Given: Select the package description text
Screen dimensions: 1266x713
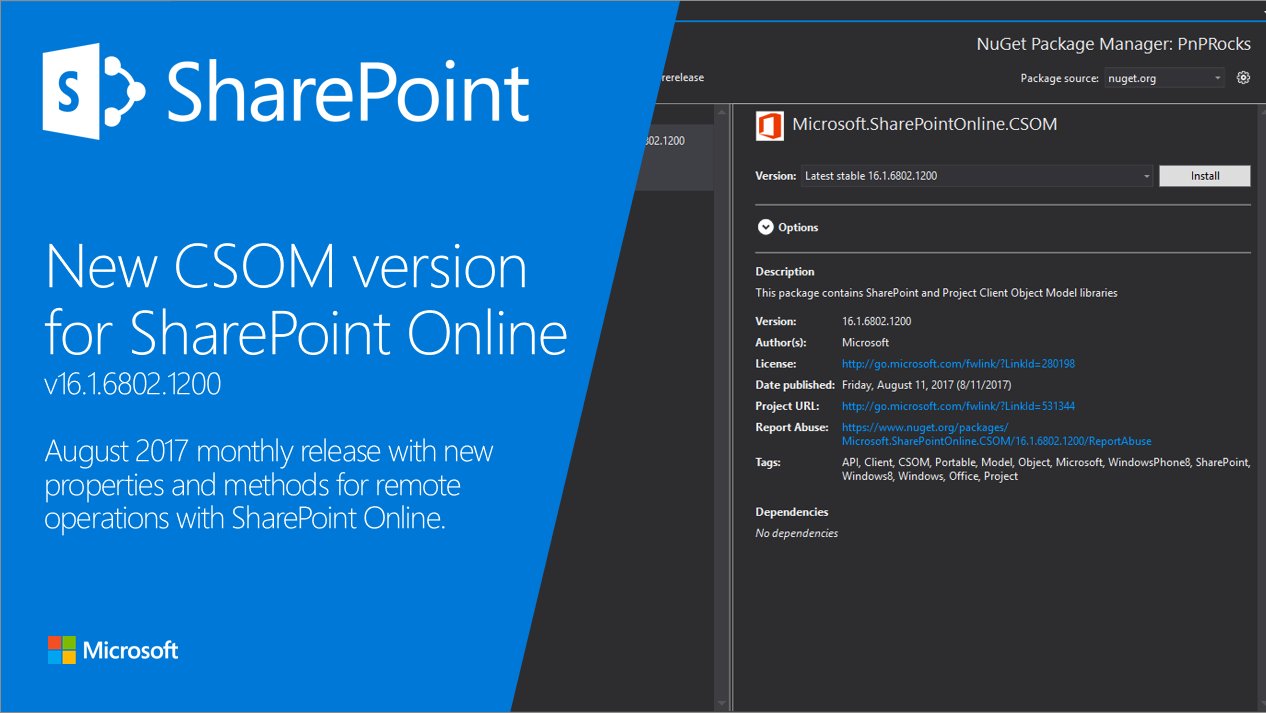Looking at the screenshot, I should [936, 293].
